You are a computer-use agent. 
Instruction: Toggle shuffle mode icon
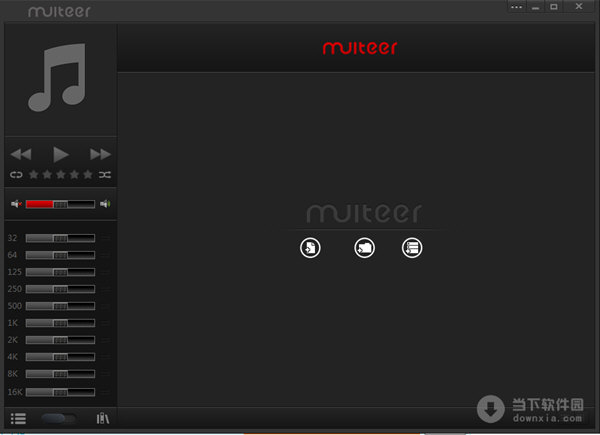click(x=105, y=175)
